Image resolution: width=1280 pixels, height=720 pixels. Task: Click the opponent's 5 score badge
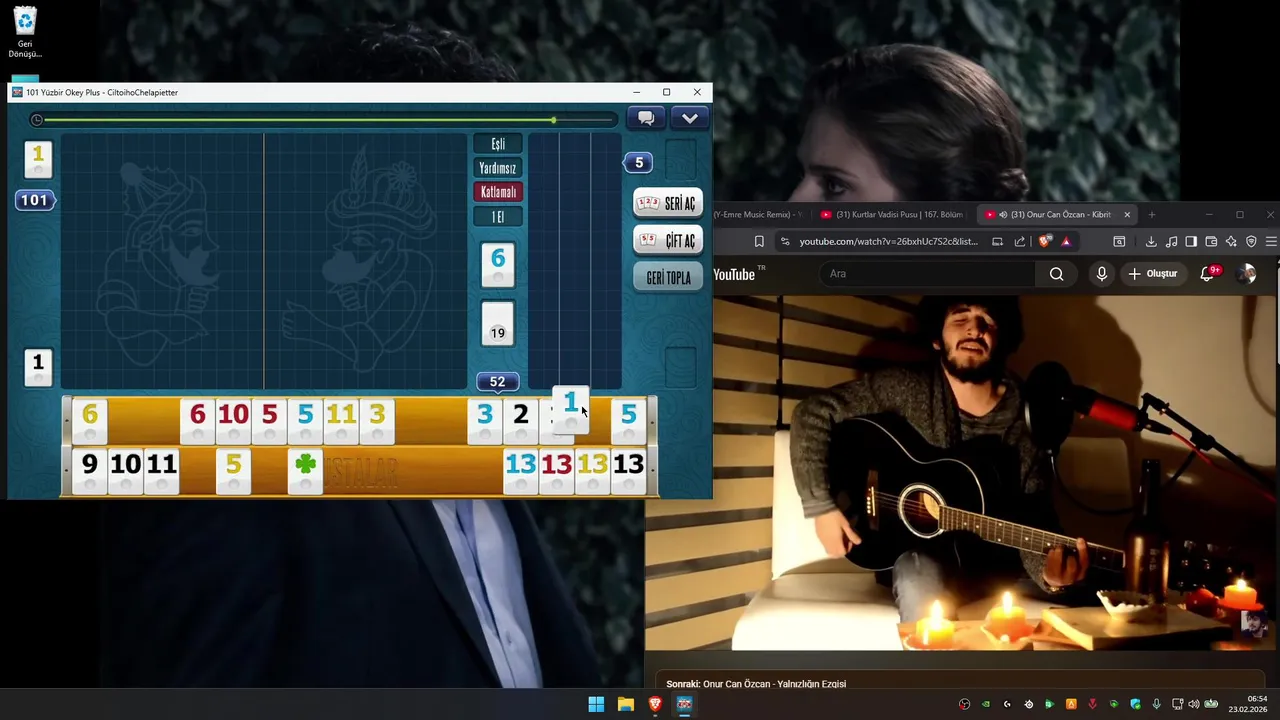(638, 162)
